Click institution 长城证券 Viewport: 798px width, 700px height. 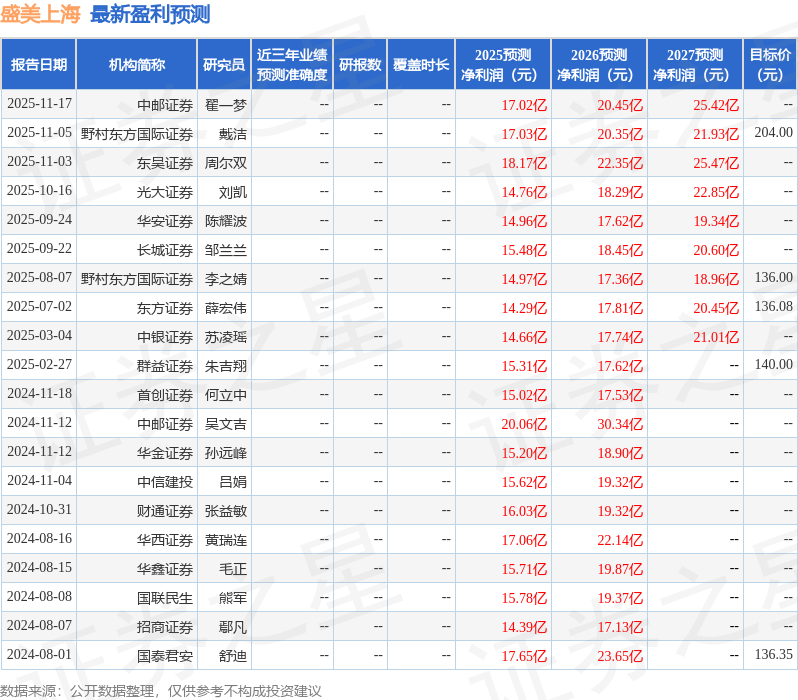(x=165, y=250)
